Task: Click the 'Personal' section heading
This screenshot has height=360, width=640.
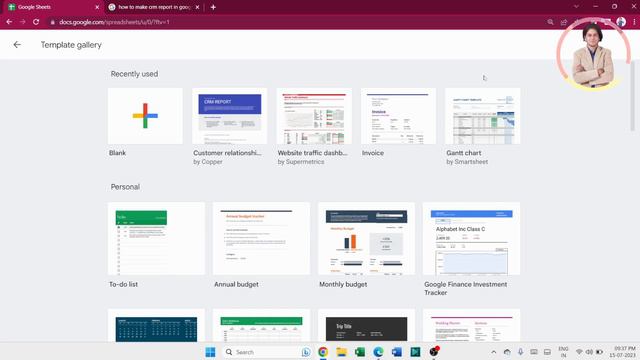Action: coord(125,187)
